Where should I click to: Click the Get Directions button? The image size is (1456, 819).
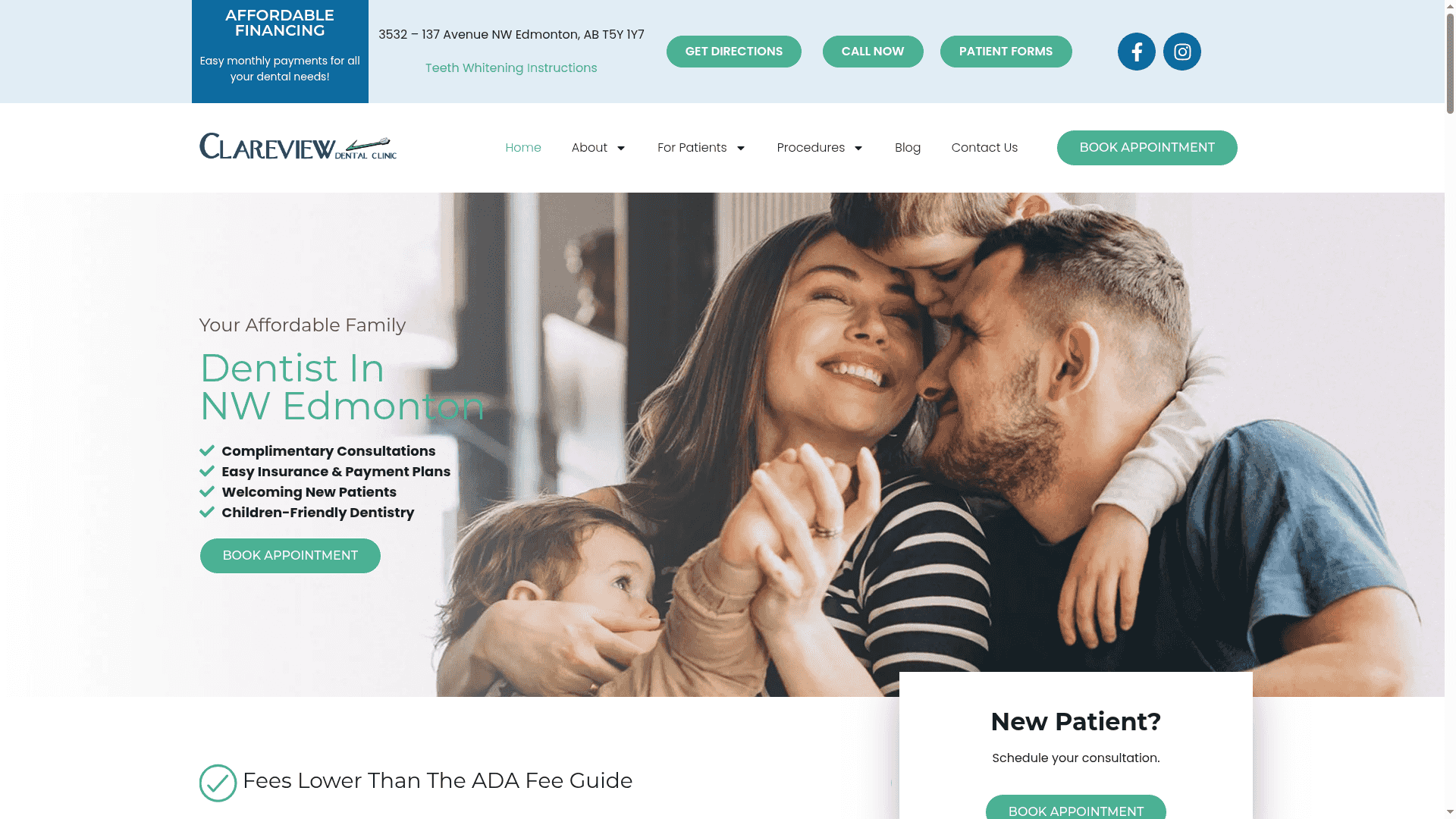coord(733,52)
